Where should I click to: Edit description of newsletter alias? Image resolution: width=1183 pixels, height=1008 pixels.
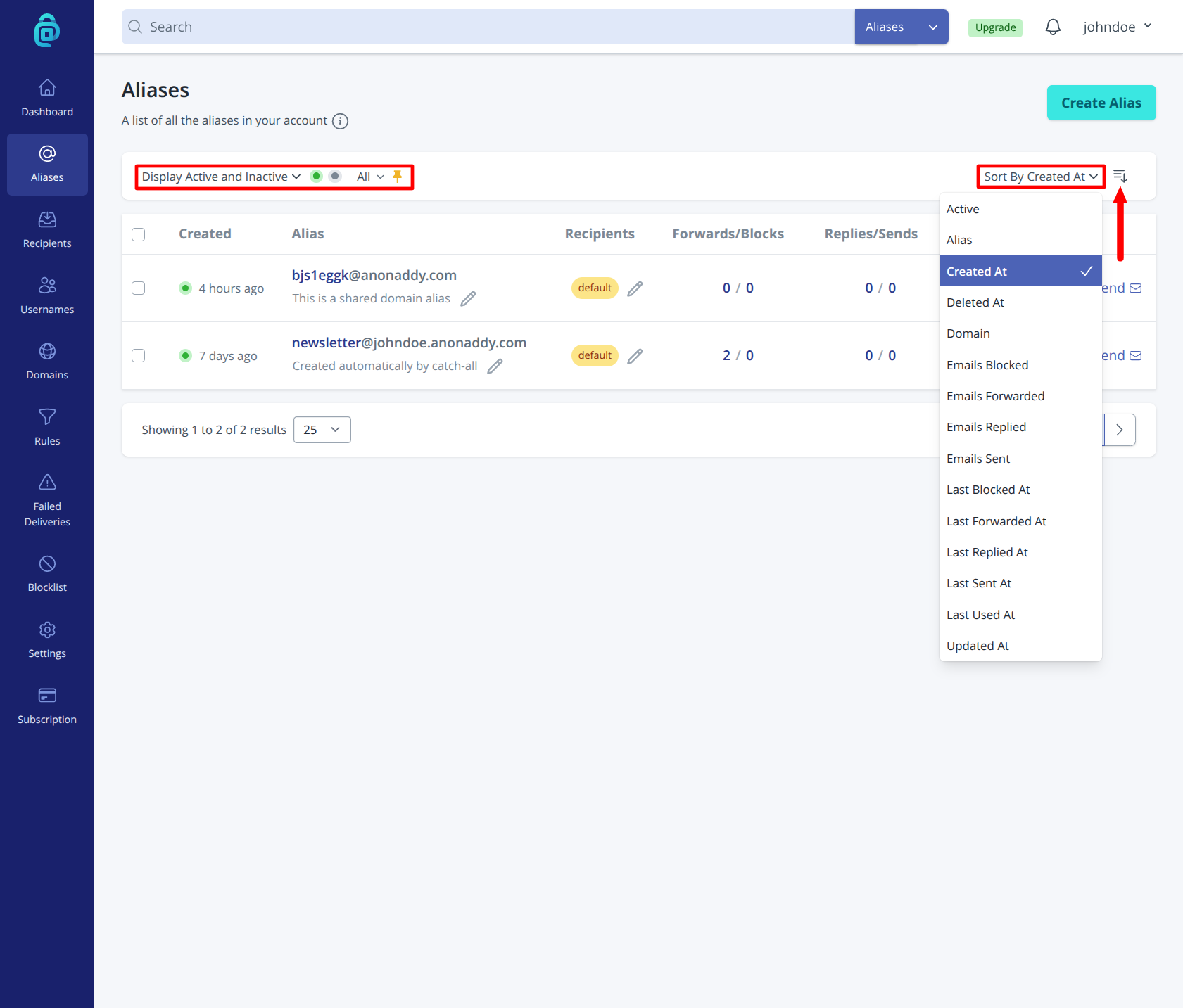tap(495, 366)
